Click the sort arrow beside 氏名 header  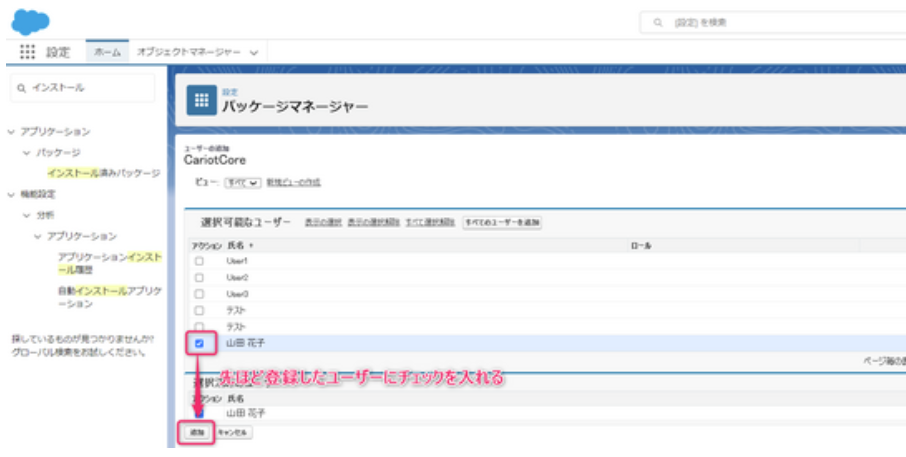coord(251,246)
